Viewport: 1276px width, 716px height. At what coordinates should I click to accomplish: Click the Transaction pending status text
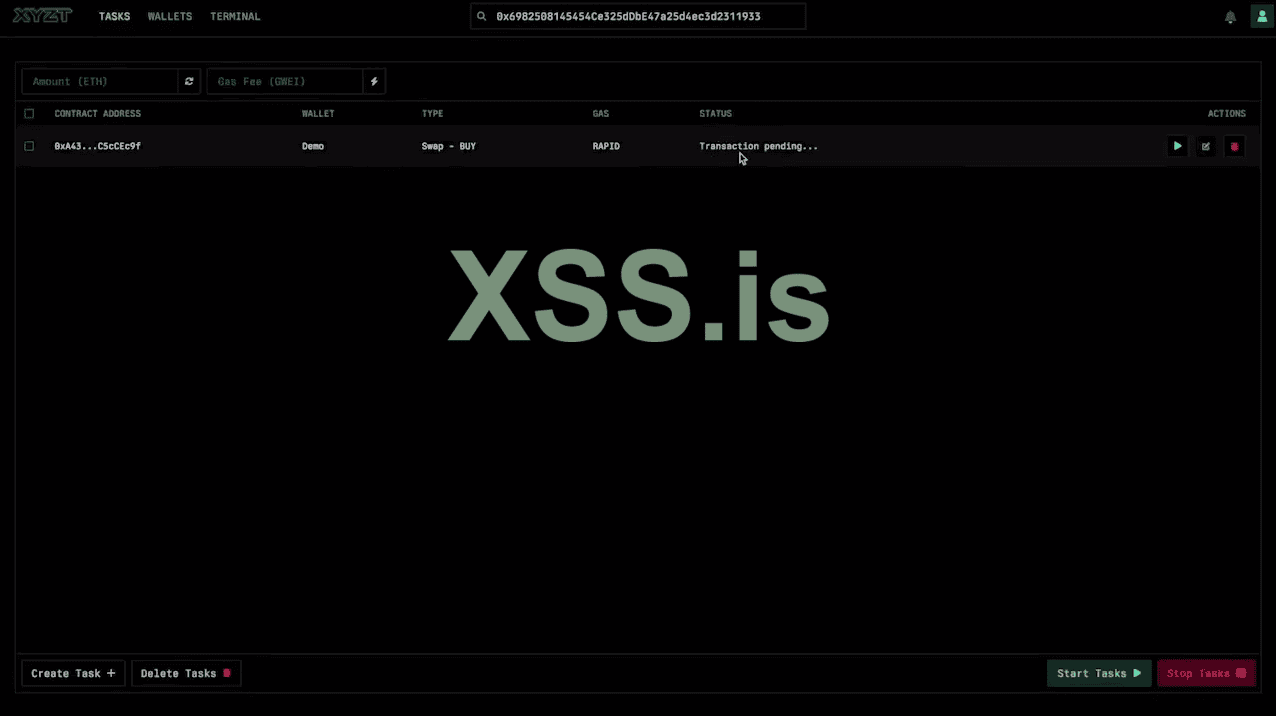click(758, 146)
